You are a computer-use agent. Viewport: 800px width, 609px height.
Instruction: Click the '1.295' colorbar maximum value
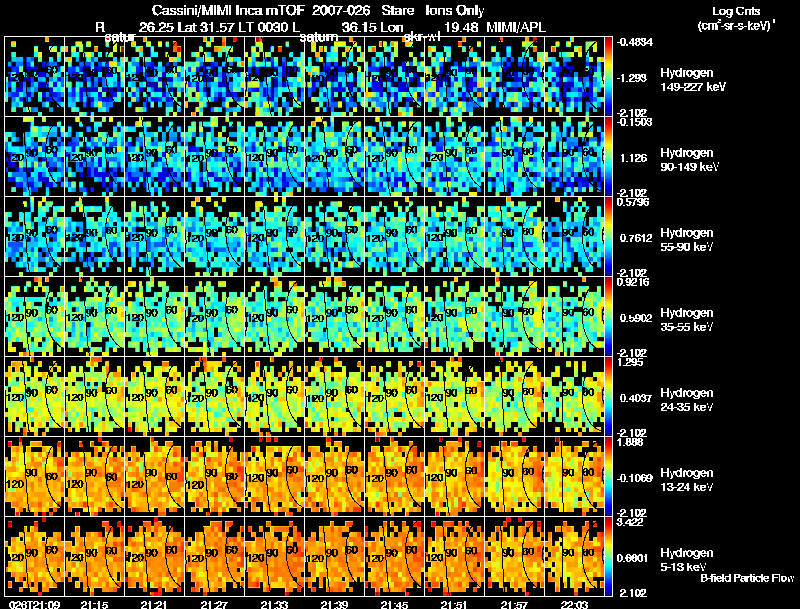(631, 362)
